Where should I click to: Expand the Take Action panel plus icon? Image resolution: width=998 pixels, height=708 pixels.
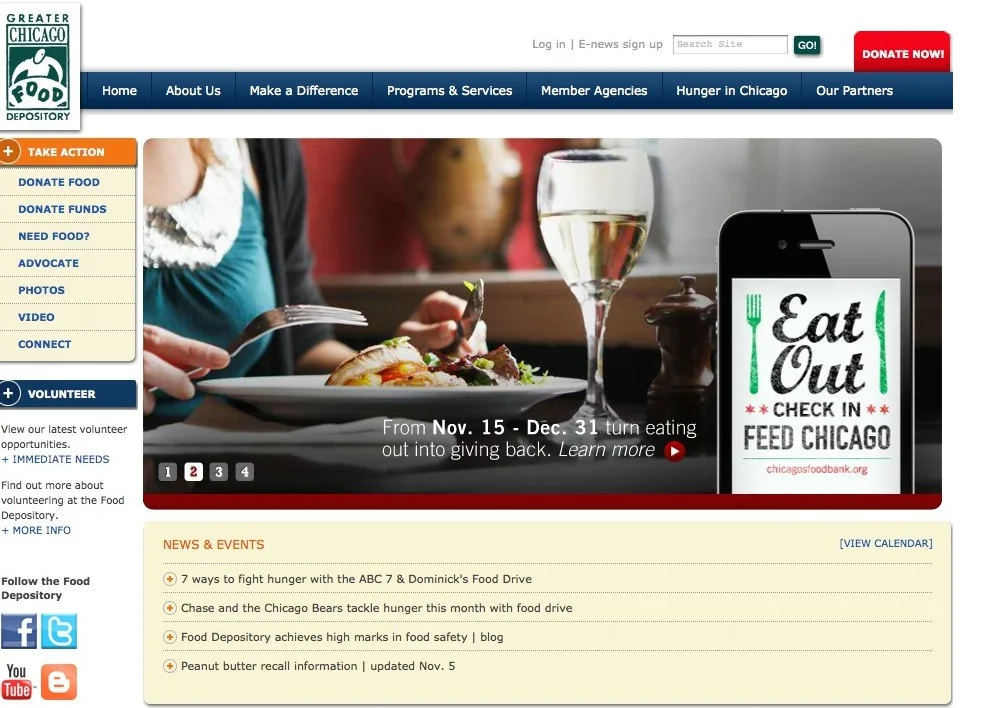(x=9, y=152)
